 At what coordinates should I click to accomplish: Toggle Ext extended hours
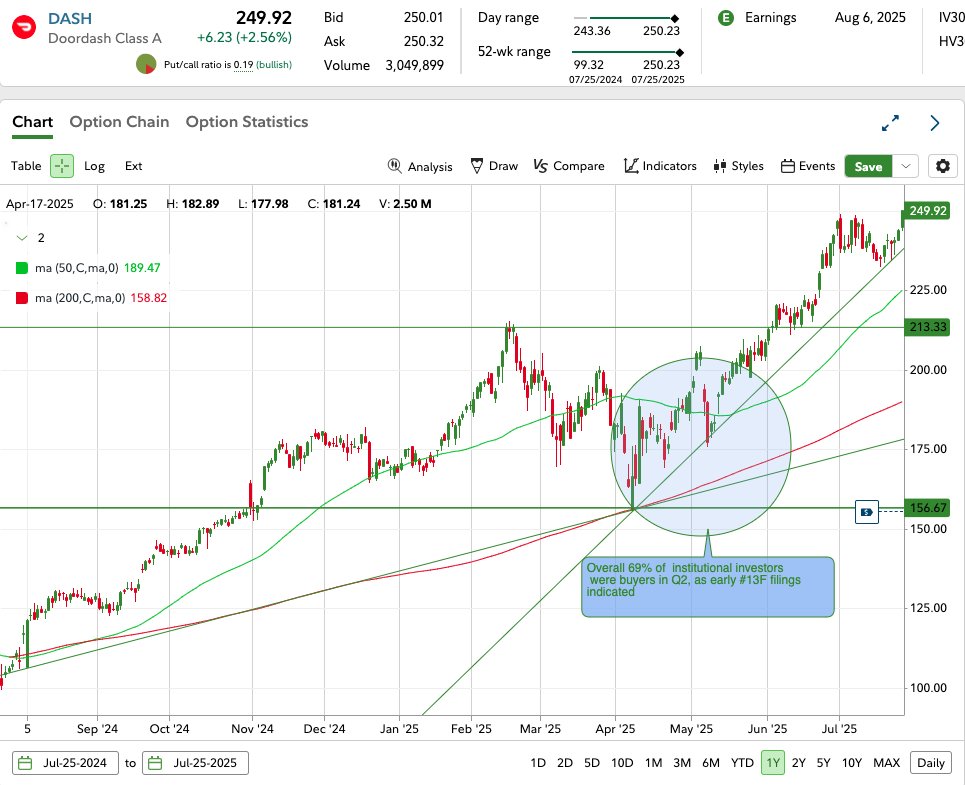tap(134, 166)
